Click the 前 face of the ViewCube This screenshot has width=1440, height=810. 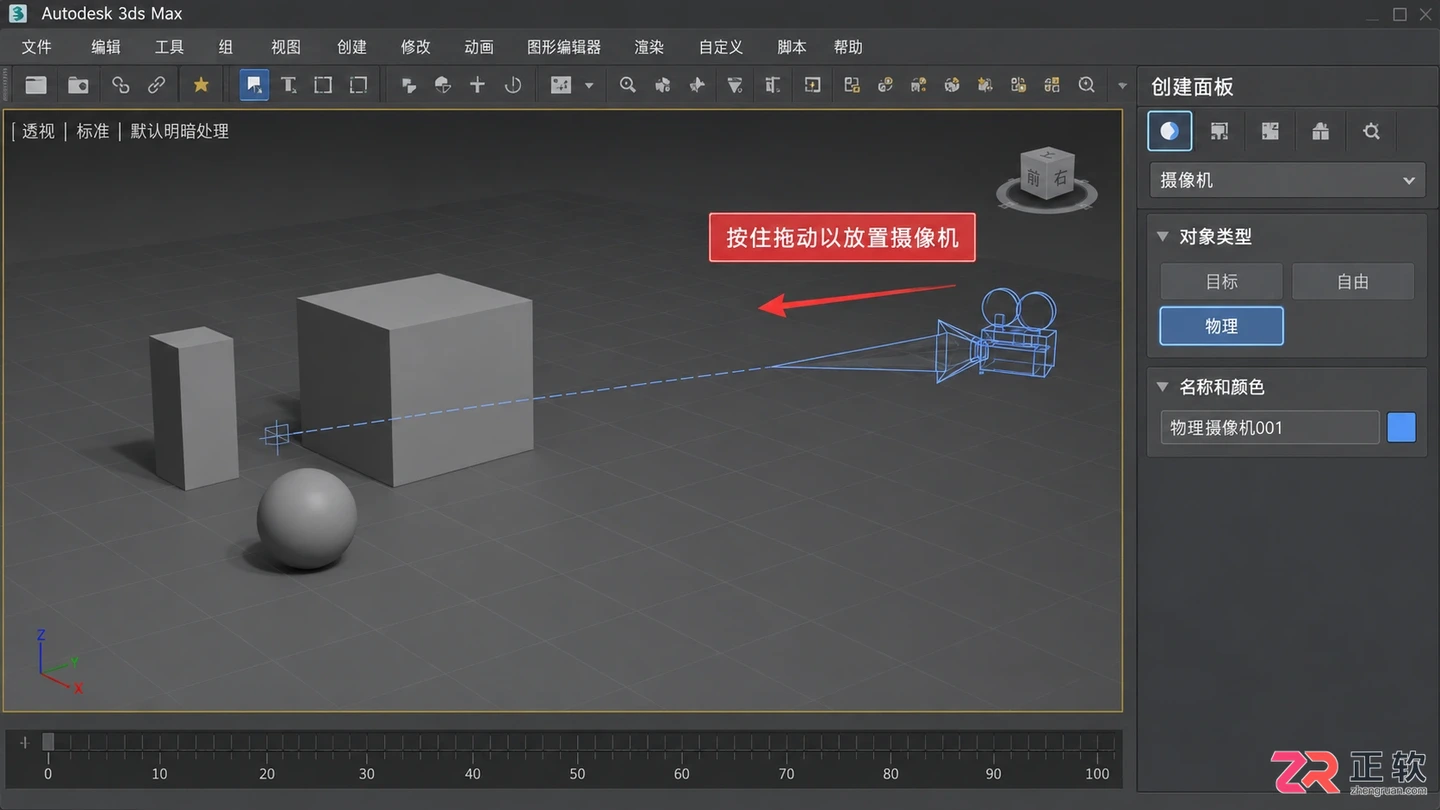click(1033, 179)
